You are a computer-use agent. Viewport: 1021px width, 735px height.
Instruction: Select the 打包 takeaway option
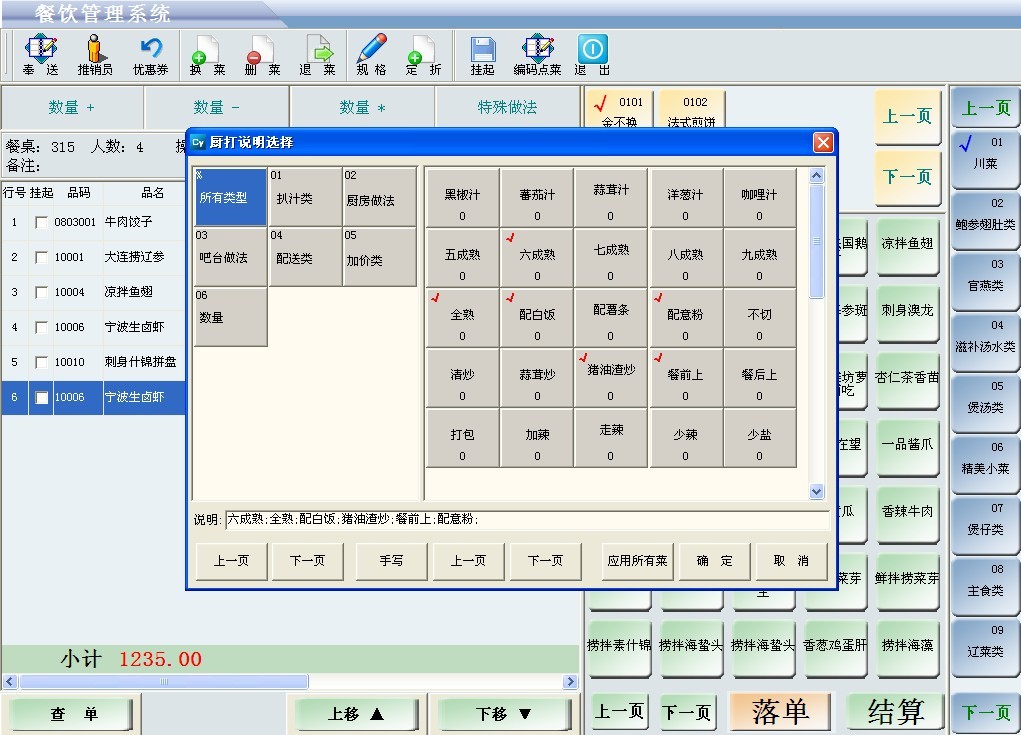462,437
